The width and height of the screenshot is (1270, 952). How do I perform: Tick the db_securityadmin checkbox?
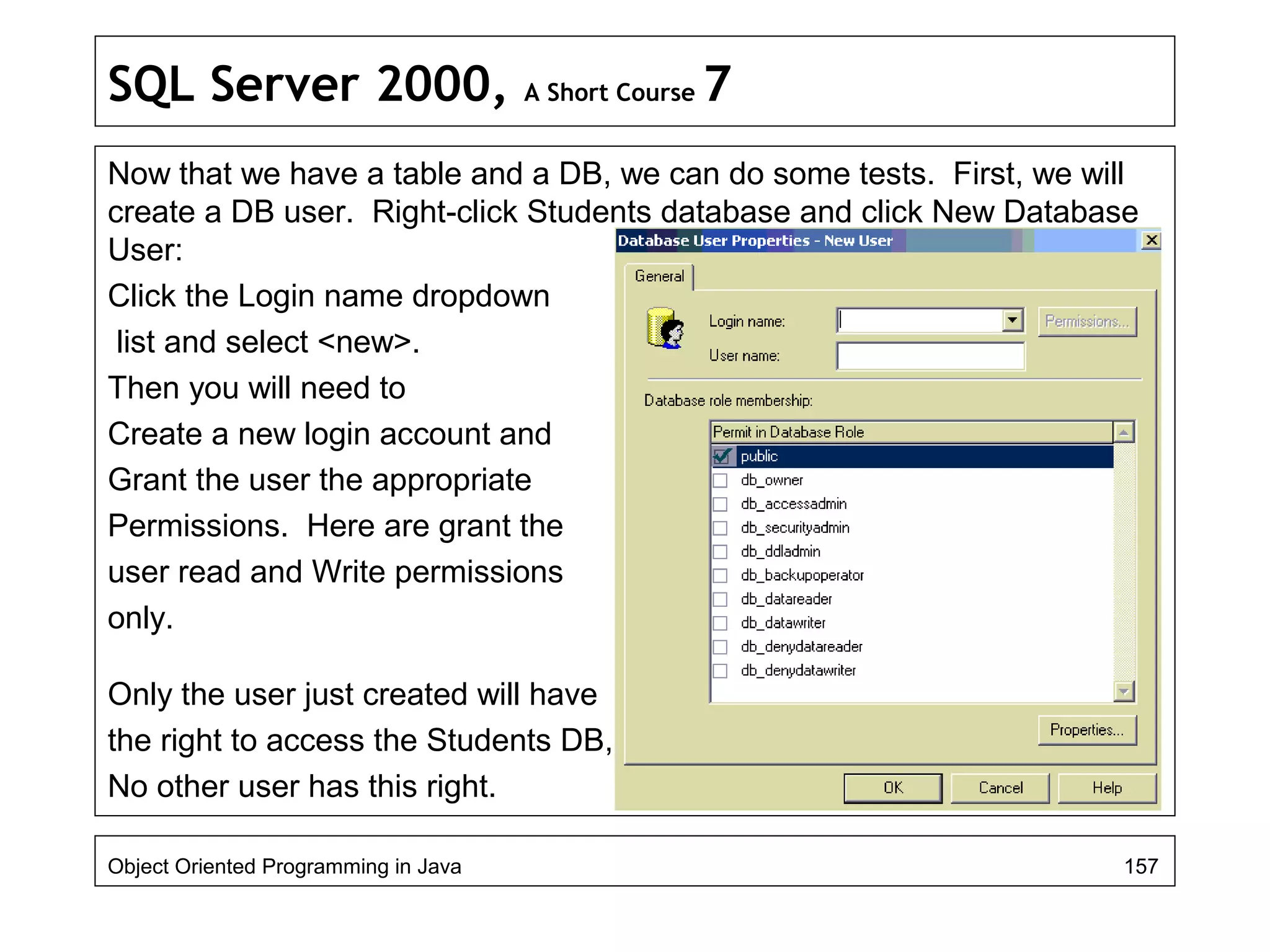[x=720, y=528]
